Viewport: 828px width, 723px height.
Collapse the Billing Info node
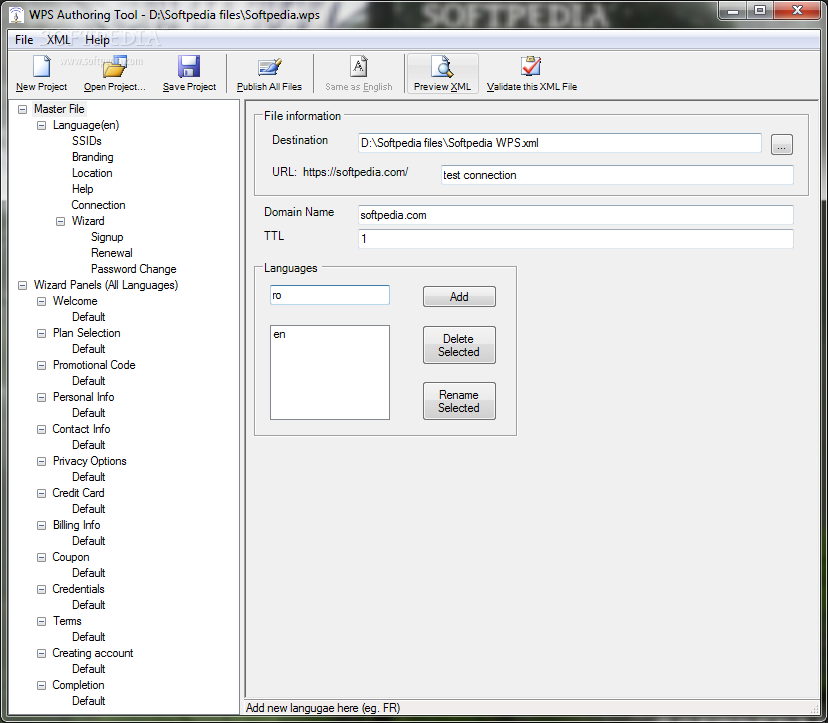(41, 525)
